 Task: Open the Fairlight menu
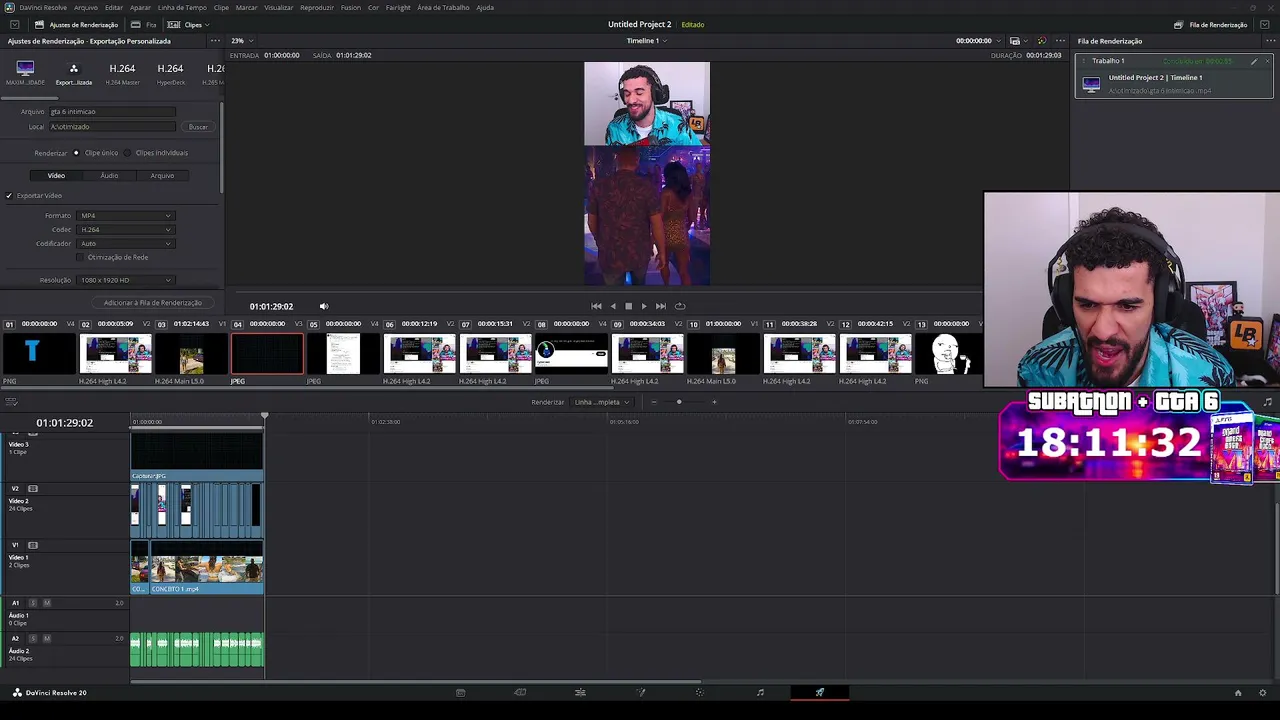398,8
